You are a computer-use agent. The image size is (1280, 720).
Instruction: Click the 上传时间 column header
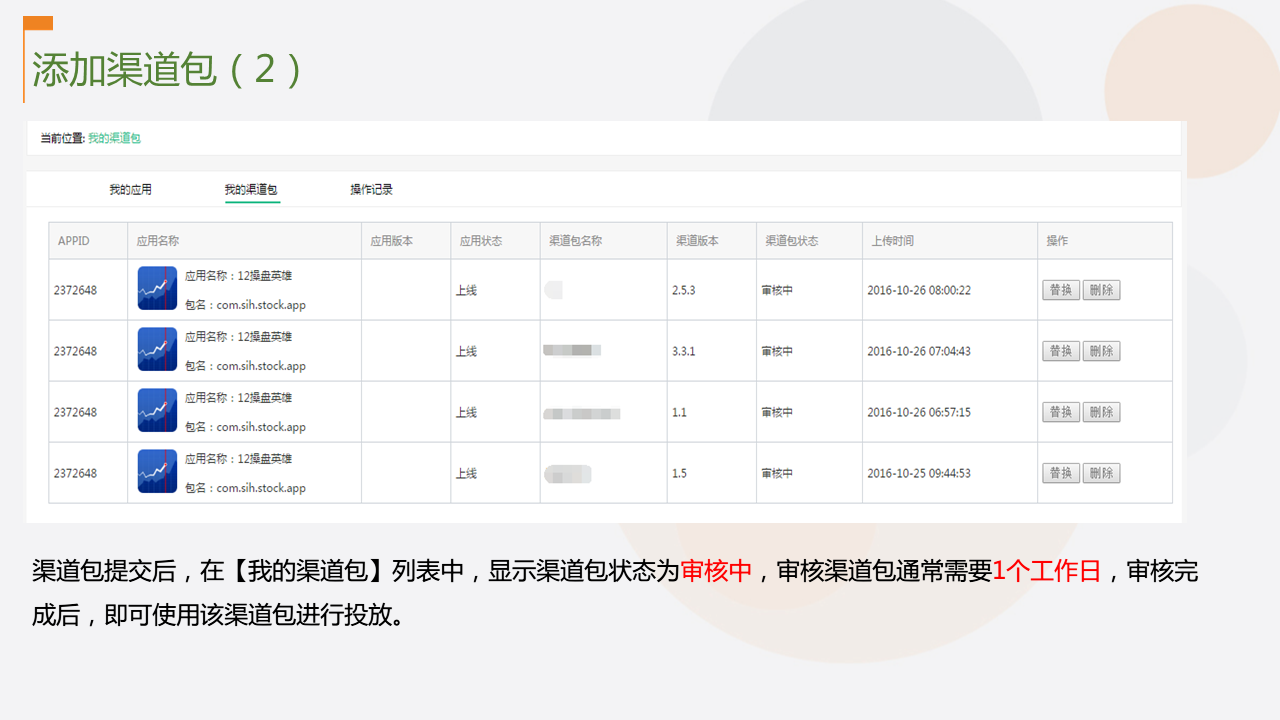point(893,241)
